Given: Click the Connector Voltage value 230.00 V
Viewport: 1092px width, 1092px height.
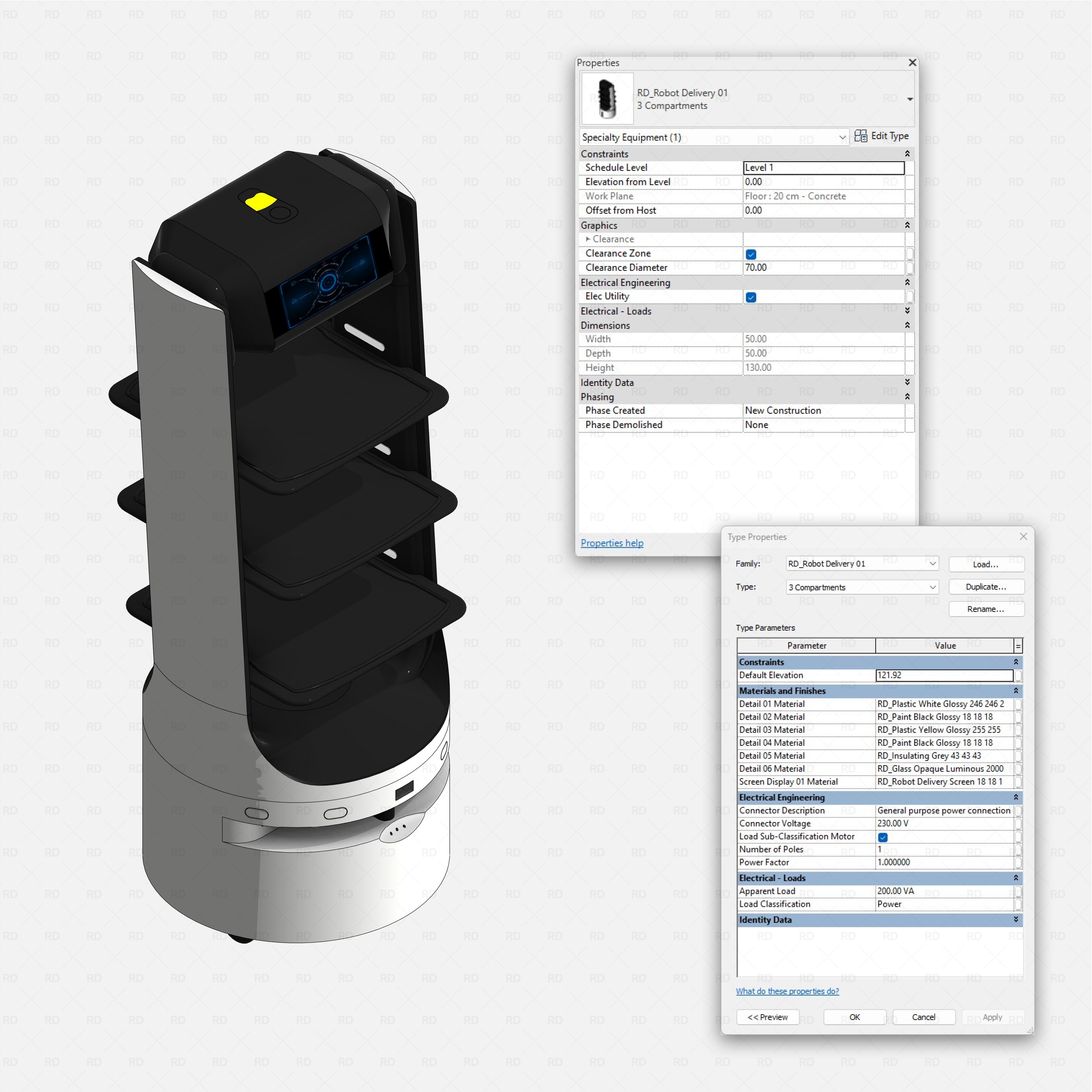Looking at the screenshot, I should [x=944, y=824].
